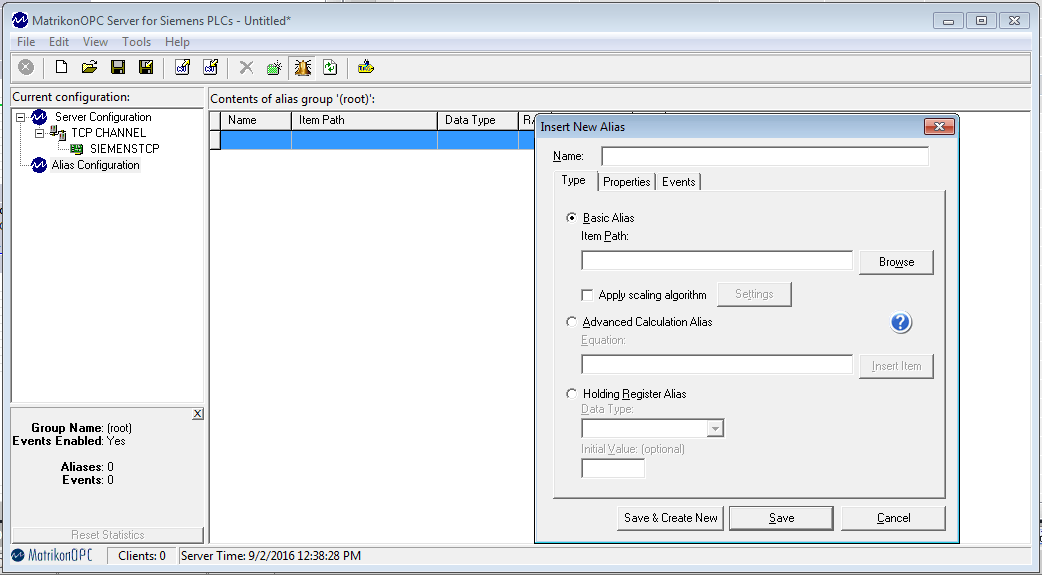
Task: Click the SIEMENSTCP green device icon
Action: pos(77,149)
